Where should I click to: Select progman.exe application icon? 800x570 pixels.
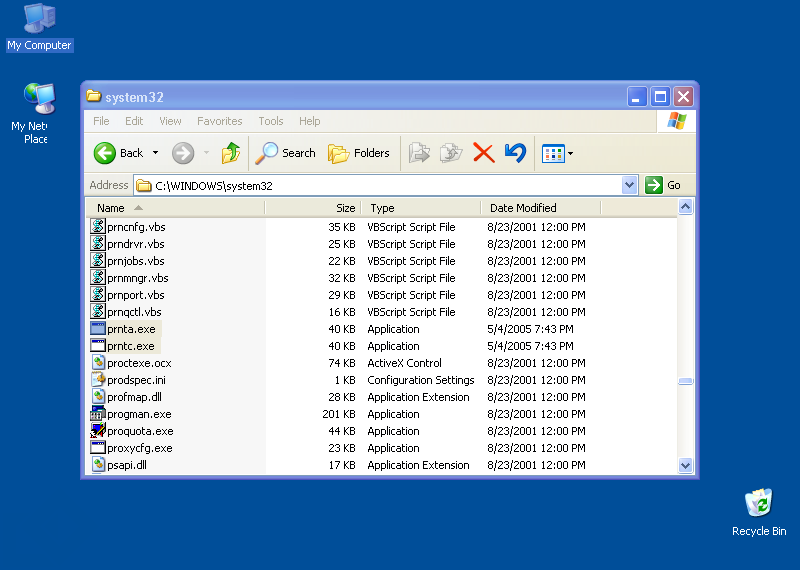click(97, 413)
